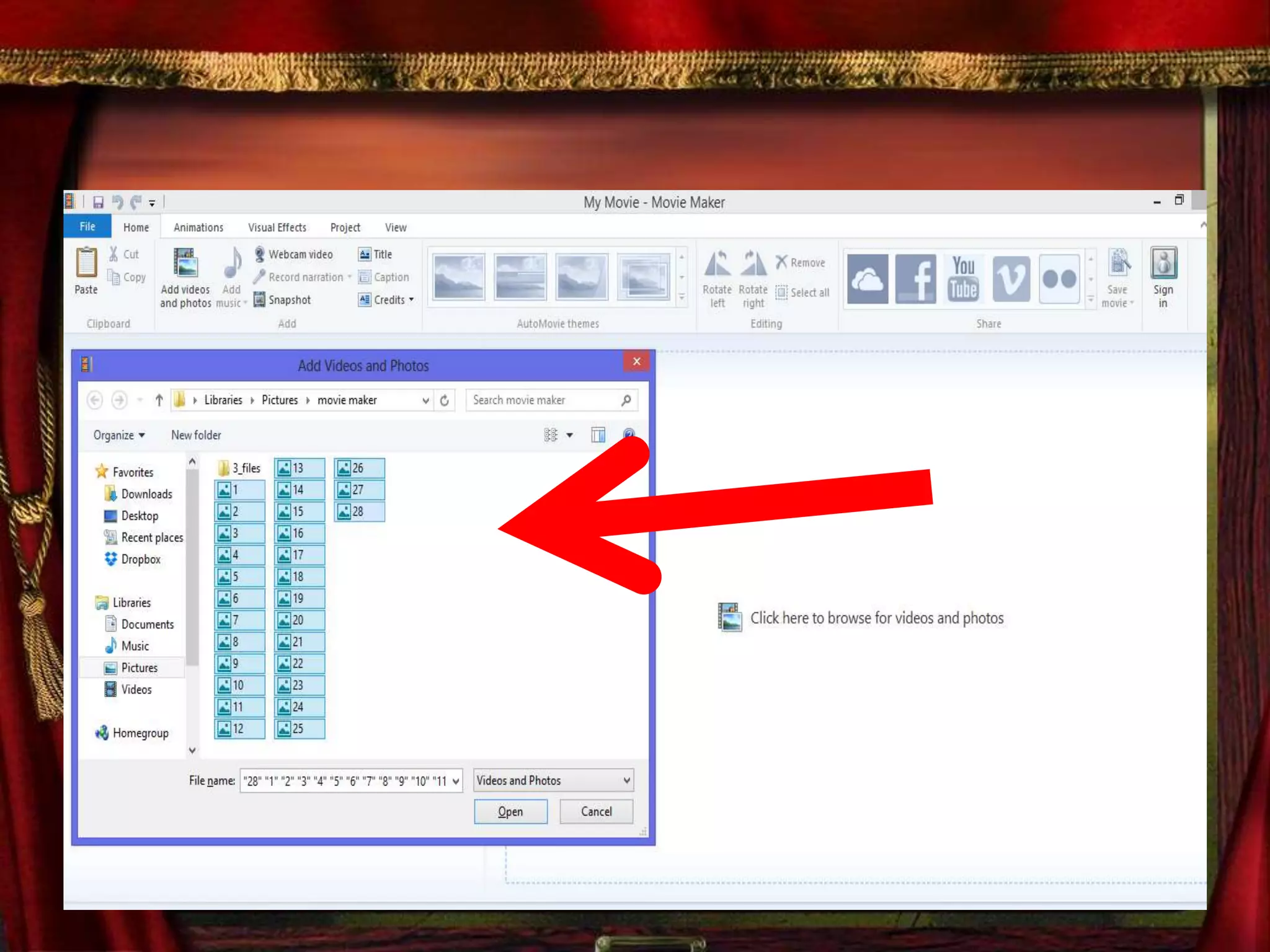Select the Pictures library in navigation pane
The width and height of the screenshot is (1270, 952).
[x=139, y=668]
